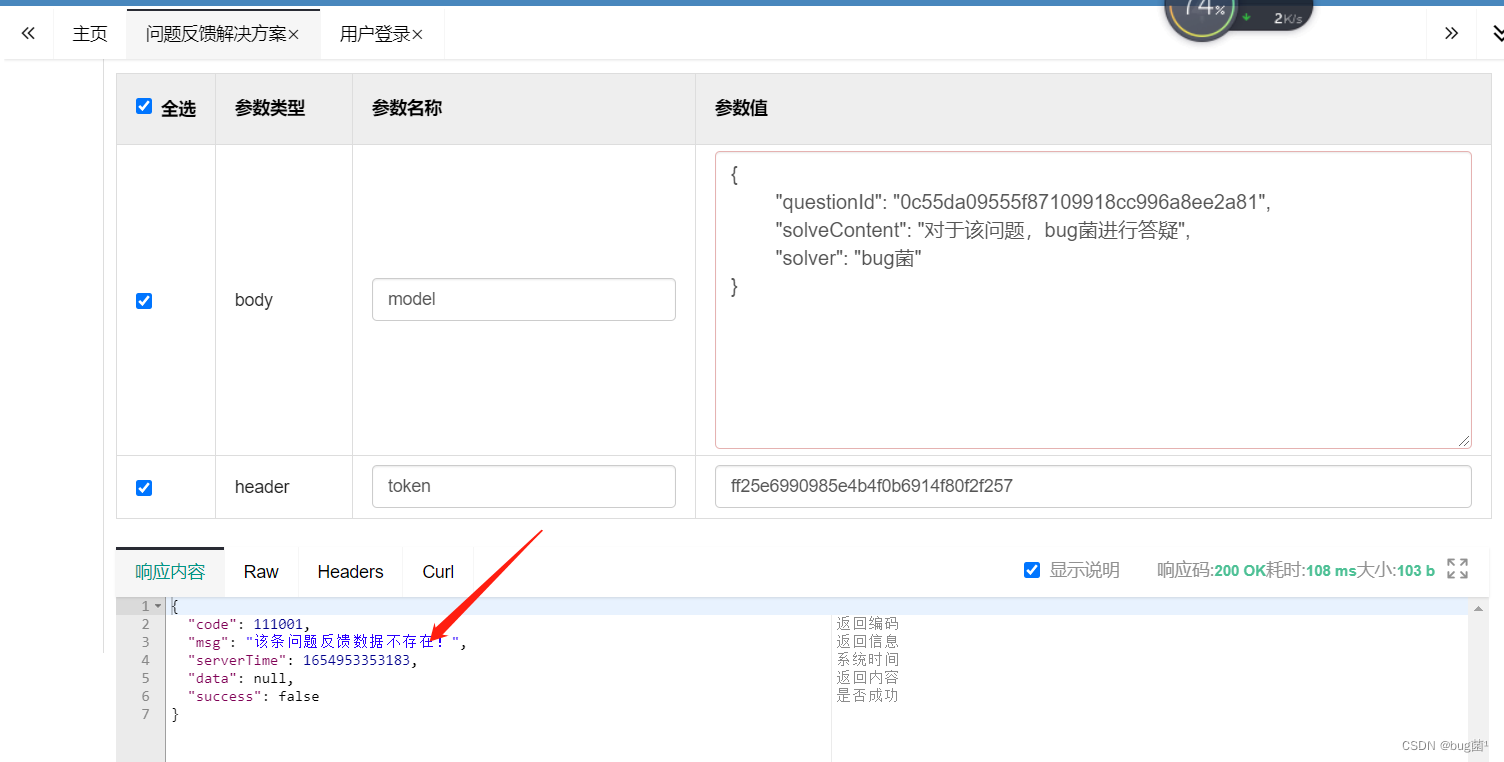The image size is (1504, 762).
Task: Open the Raw response tab
Action: pyautogui.click(x=261, y=572)
